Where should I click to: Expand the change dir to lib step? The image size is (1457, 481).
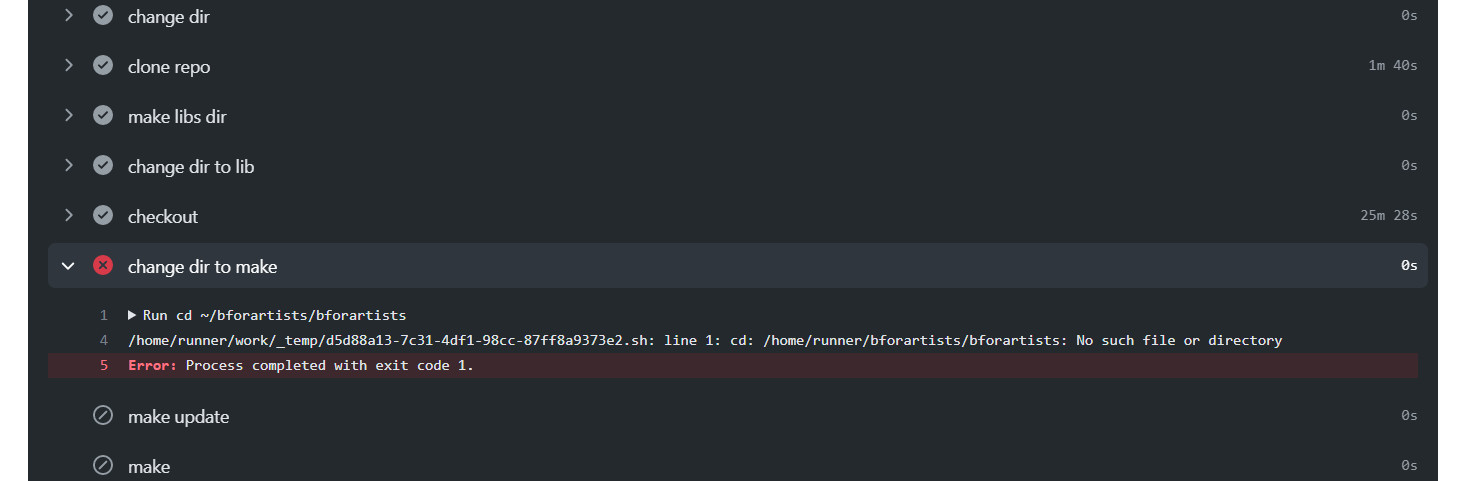68,166
